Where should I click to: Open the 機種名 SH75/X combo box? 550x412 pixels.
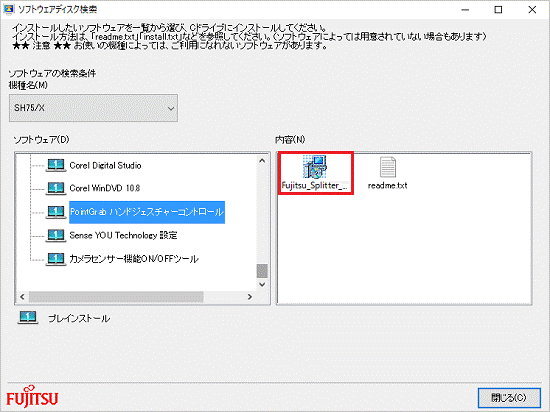(93, 108)
